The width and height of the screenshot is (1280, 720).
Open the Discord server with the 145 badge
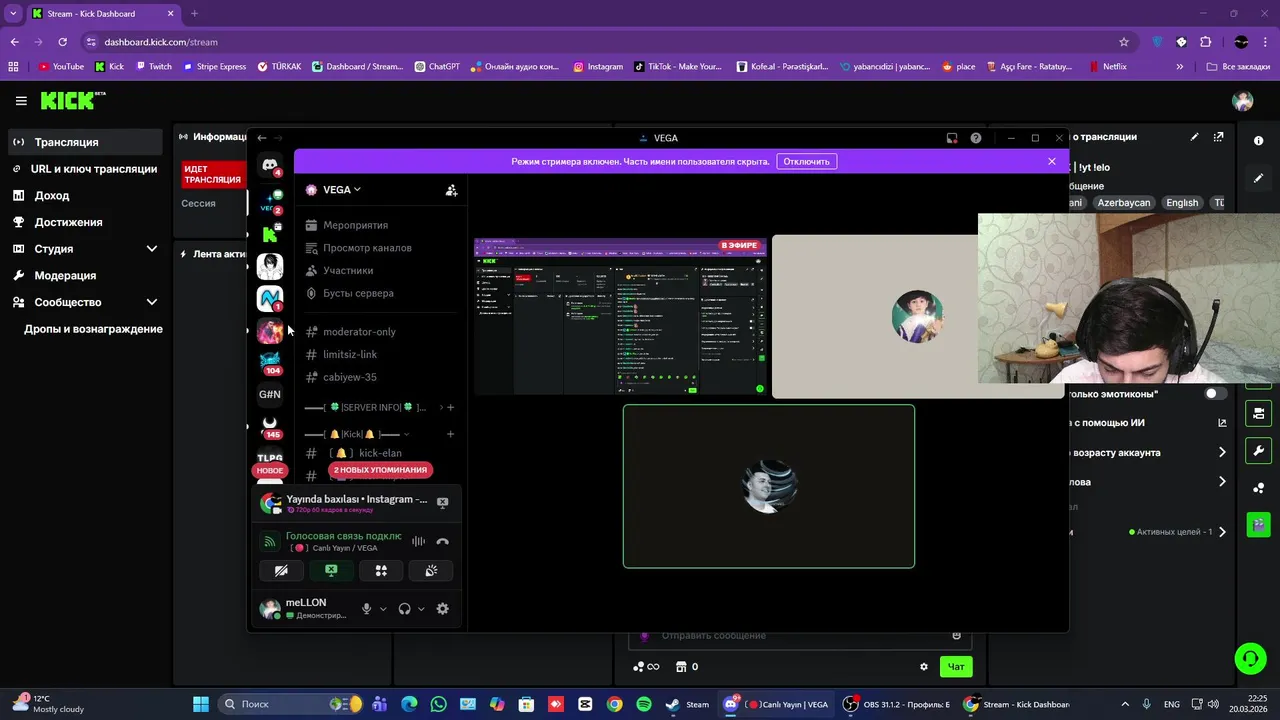[x=270, y=426]
